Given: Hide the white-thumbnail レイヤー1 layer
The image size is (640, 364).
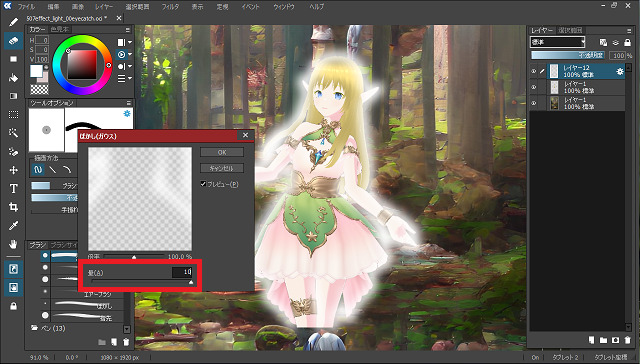Looking at the screenshot, I should 533,87.
